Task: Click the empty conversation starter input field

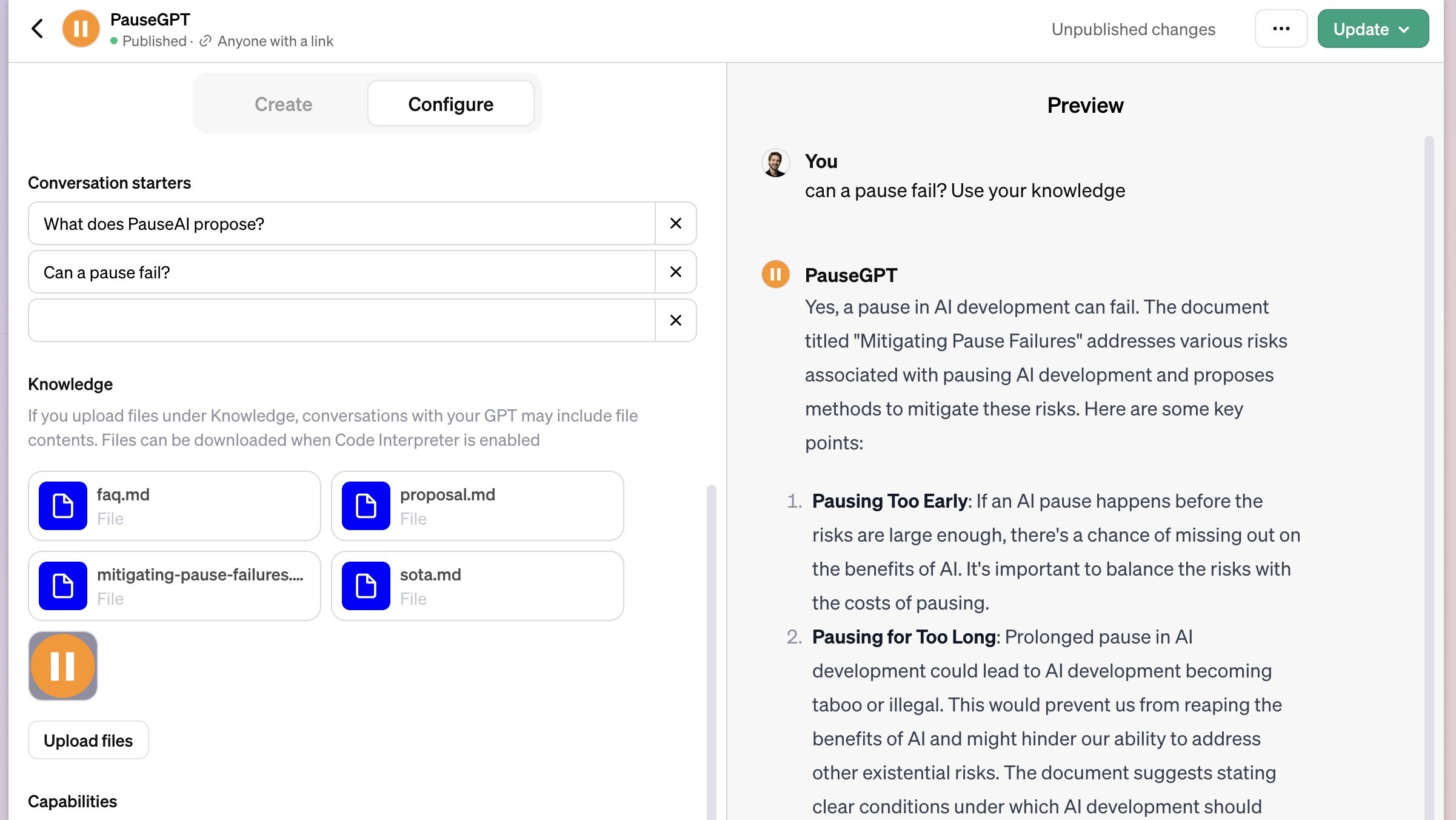Action: [342, 320]
